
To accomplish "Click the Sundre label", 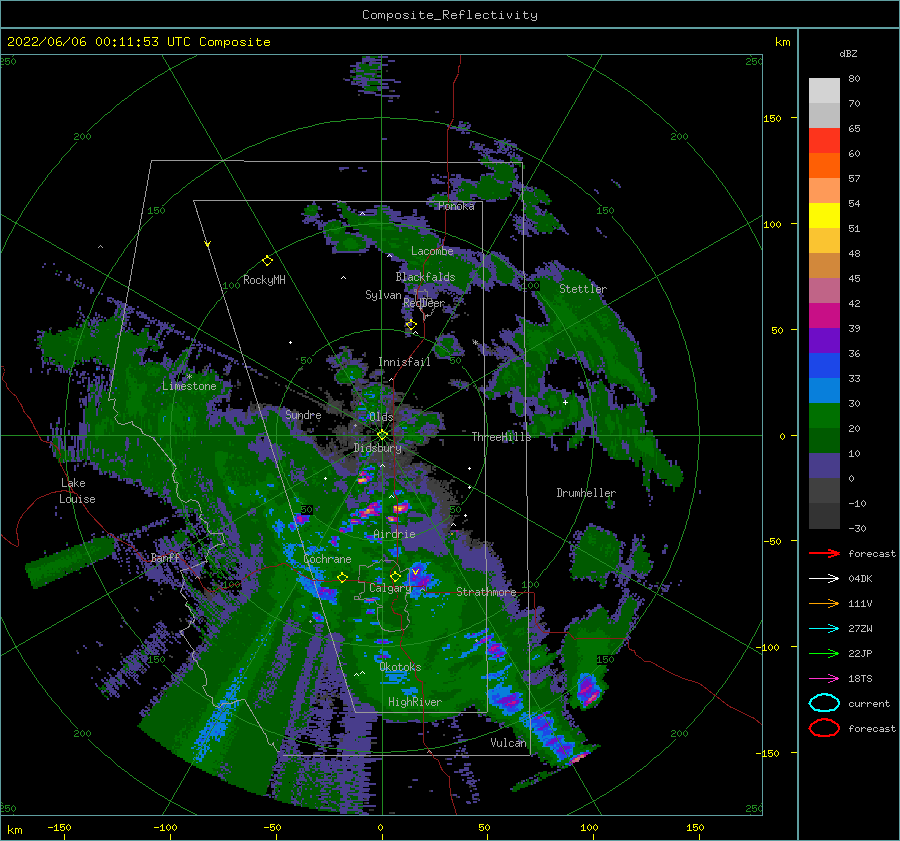I will [303, 414].
